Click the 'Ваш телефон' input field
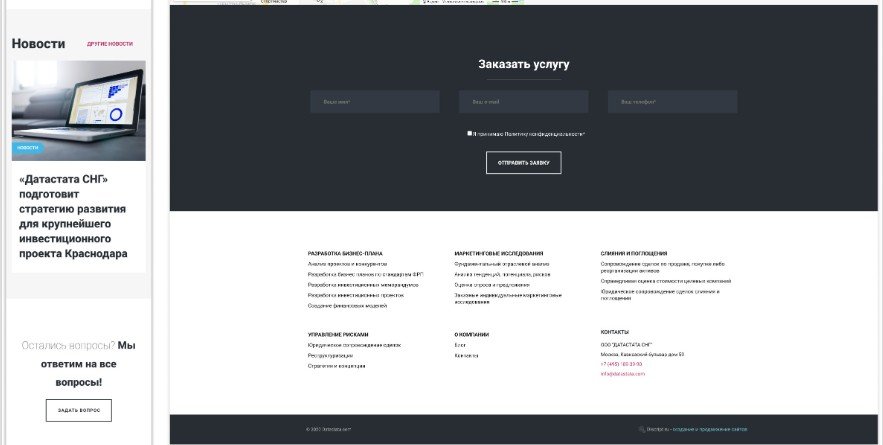This screenshot has height=445, width=883. click(x=672, y=102)
